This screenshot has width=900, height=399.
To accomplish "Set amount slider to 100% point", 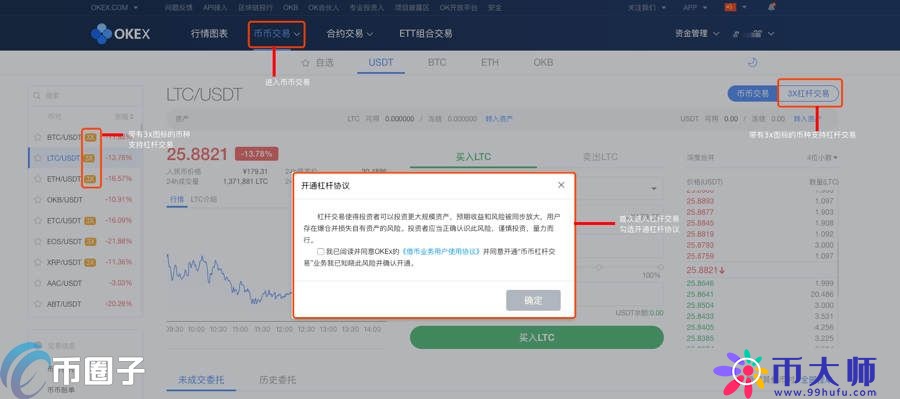I will (660, 268).
